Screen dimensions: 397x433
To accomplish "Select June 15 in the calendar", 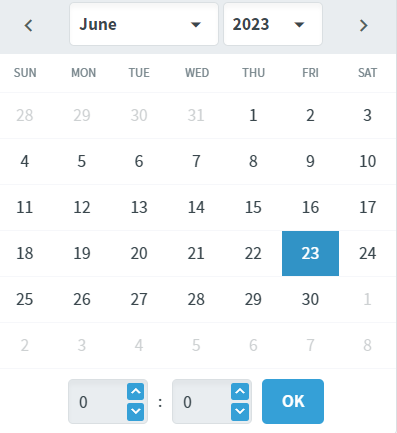I will (253, 207).
